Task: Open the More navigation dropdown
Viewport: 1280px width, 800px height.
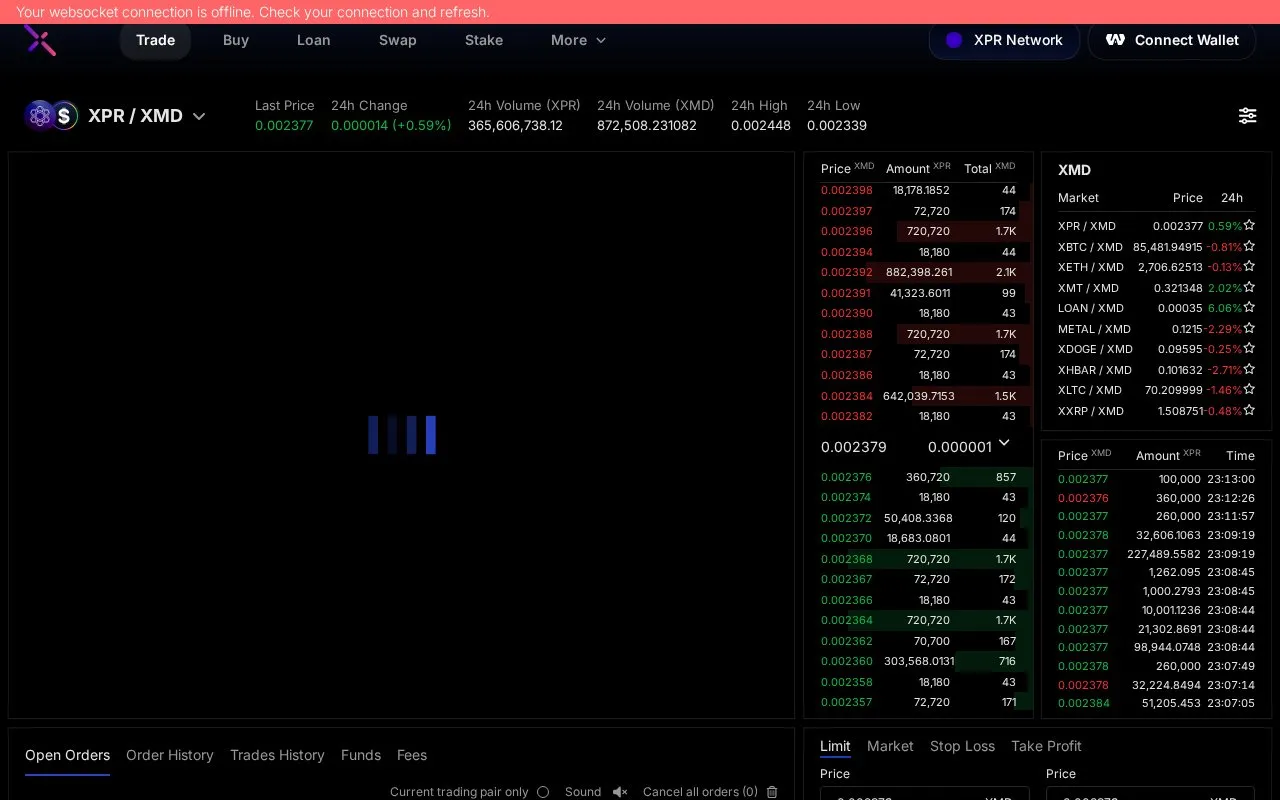Action: (579, 40)
